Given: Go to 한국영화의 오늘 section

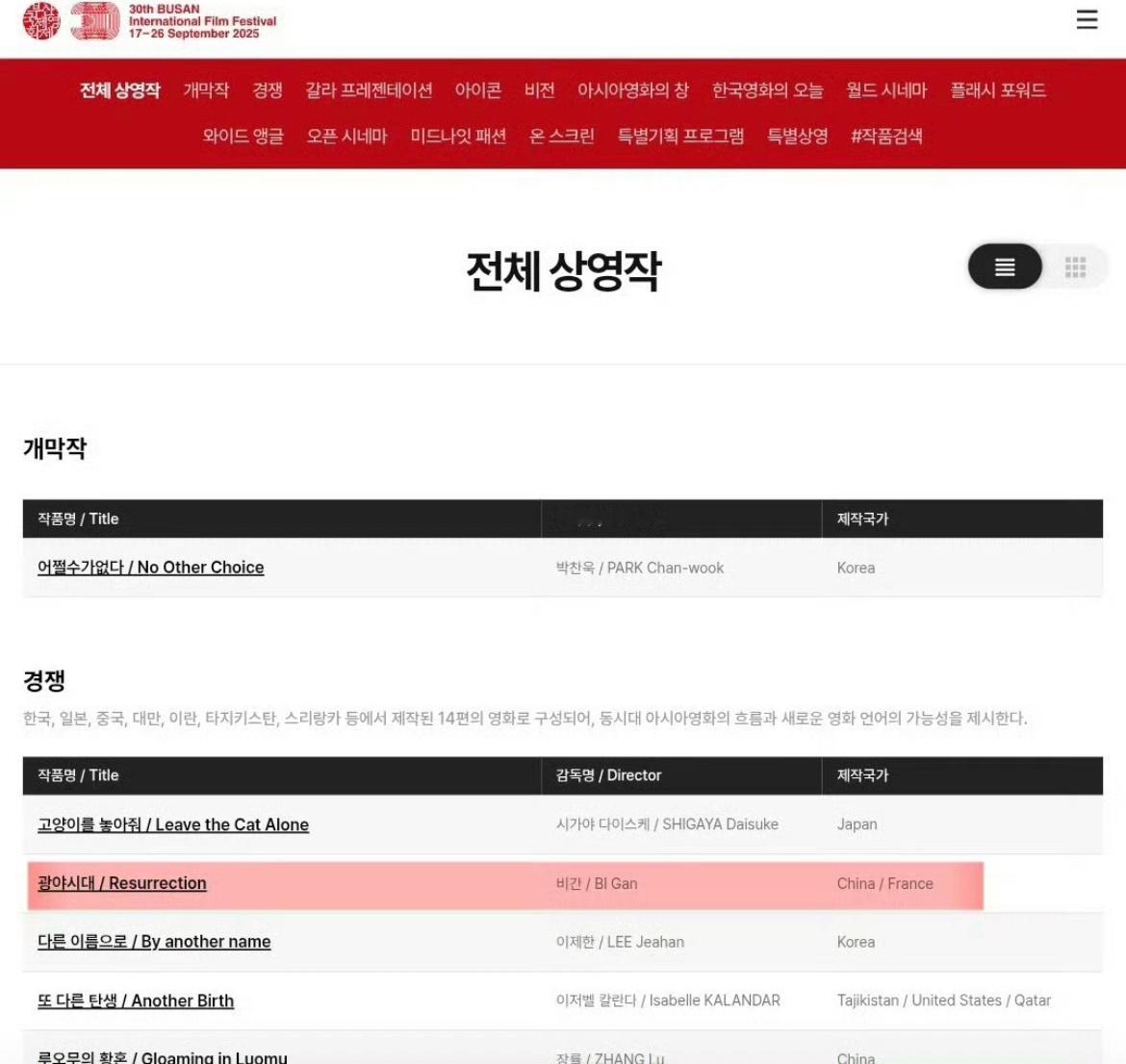Looking at the screenshot, I should click(x=767, y=90).
